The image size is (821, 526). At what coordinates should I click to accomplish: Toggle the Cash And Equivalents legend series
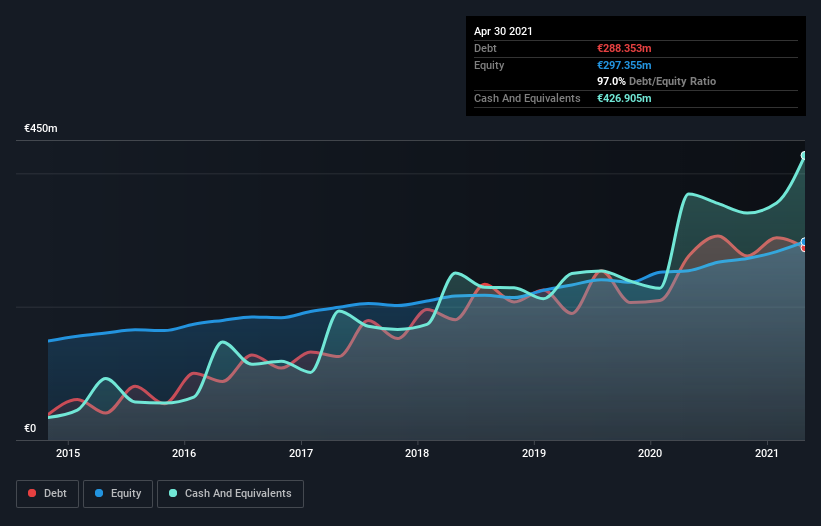[x=230, y=494]
